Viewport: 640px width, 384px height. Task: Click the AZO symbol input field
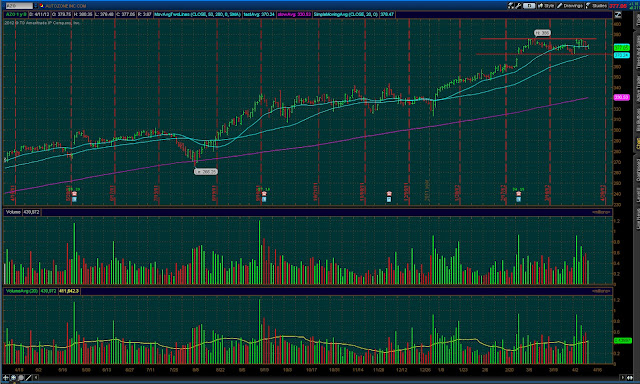19,6
